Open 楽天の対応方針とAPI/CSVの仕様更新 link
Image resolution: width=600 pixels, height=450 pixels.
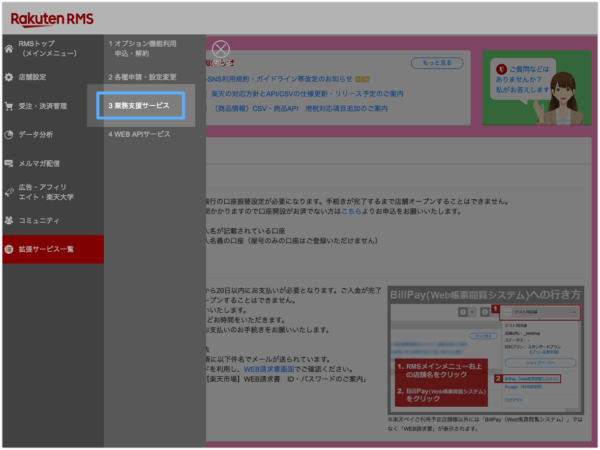[307, 94]
